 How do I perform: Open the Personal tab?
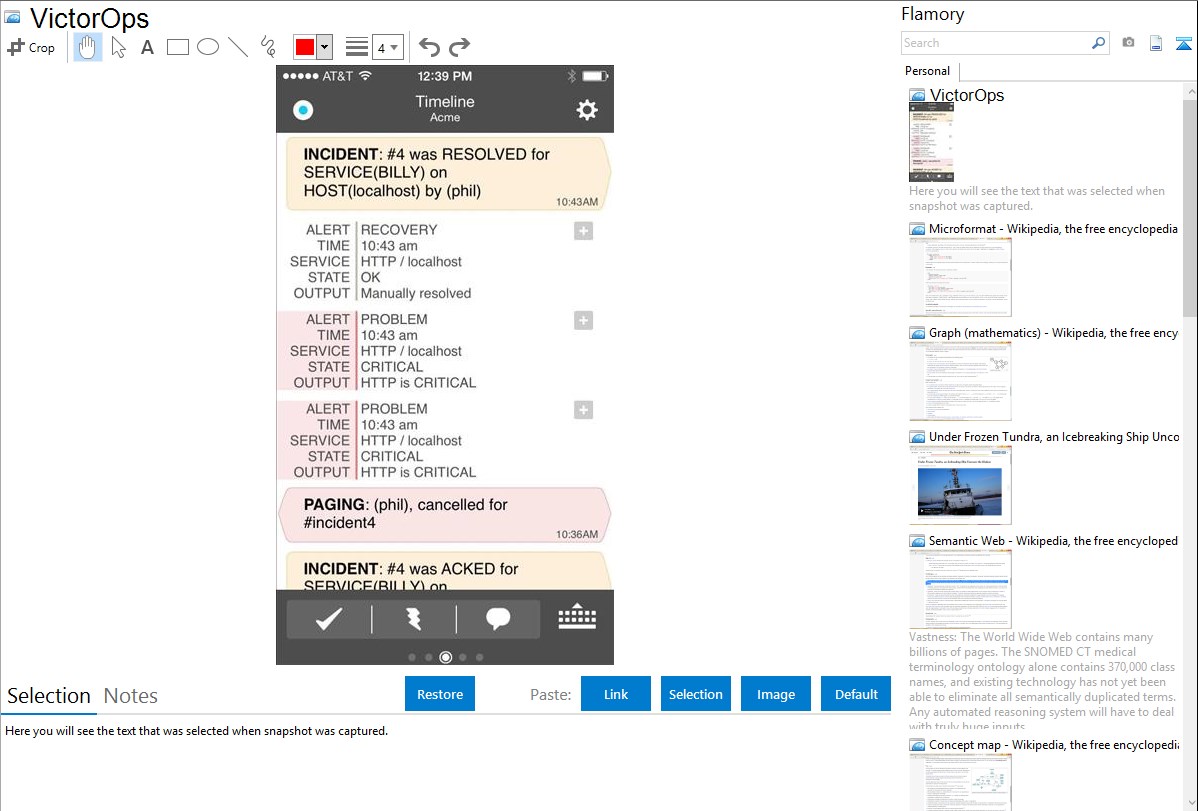[928, 71]
